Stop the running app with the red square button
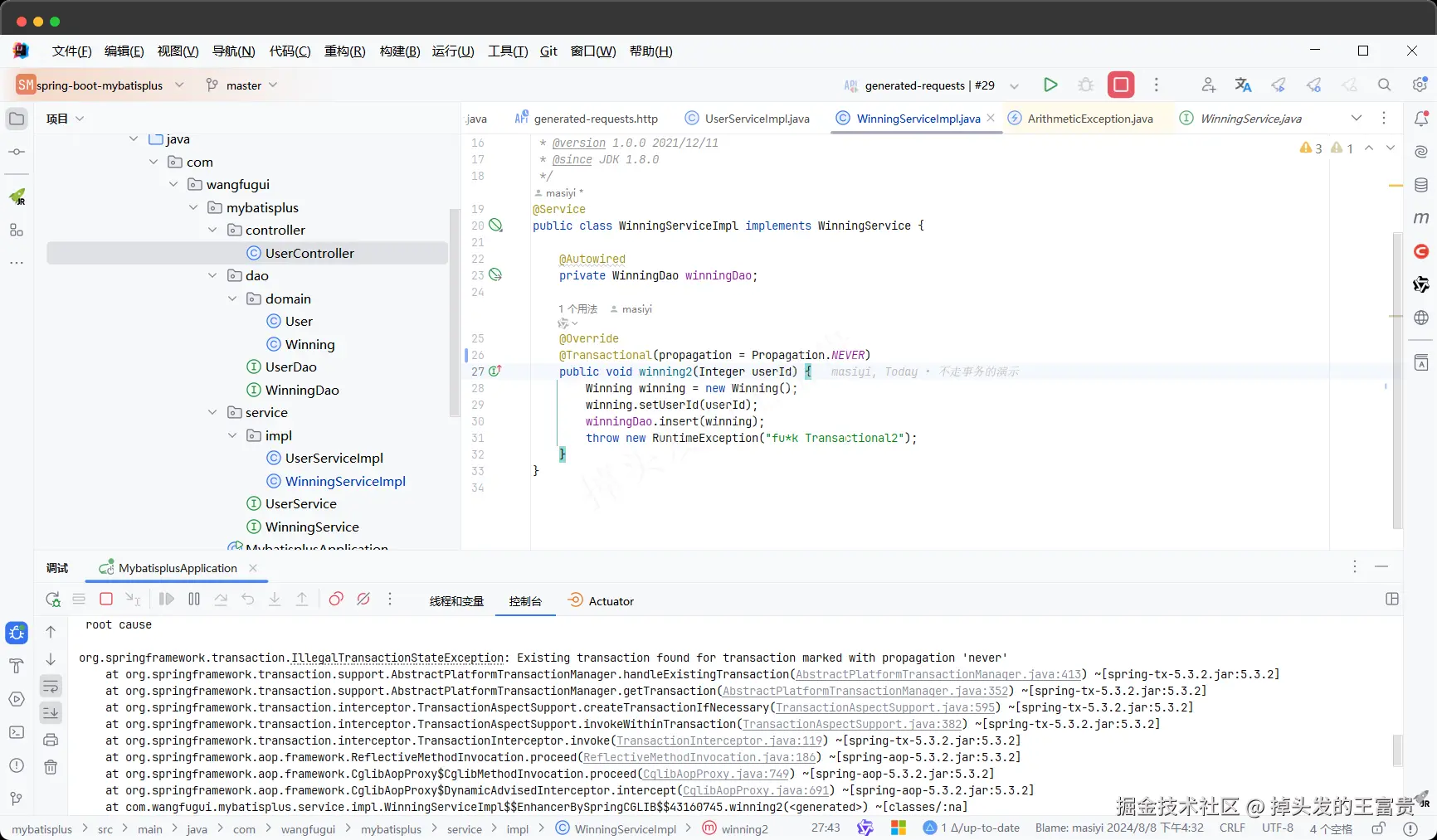The height and width of the screenshot is (840, 1437). point(1121,85)
